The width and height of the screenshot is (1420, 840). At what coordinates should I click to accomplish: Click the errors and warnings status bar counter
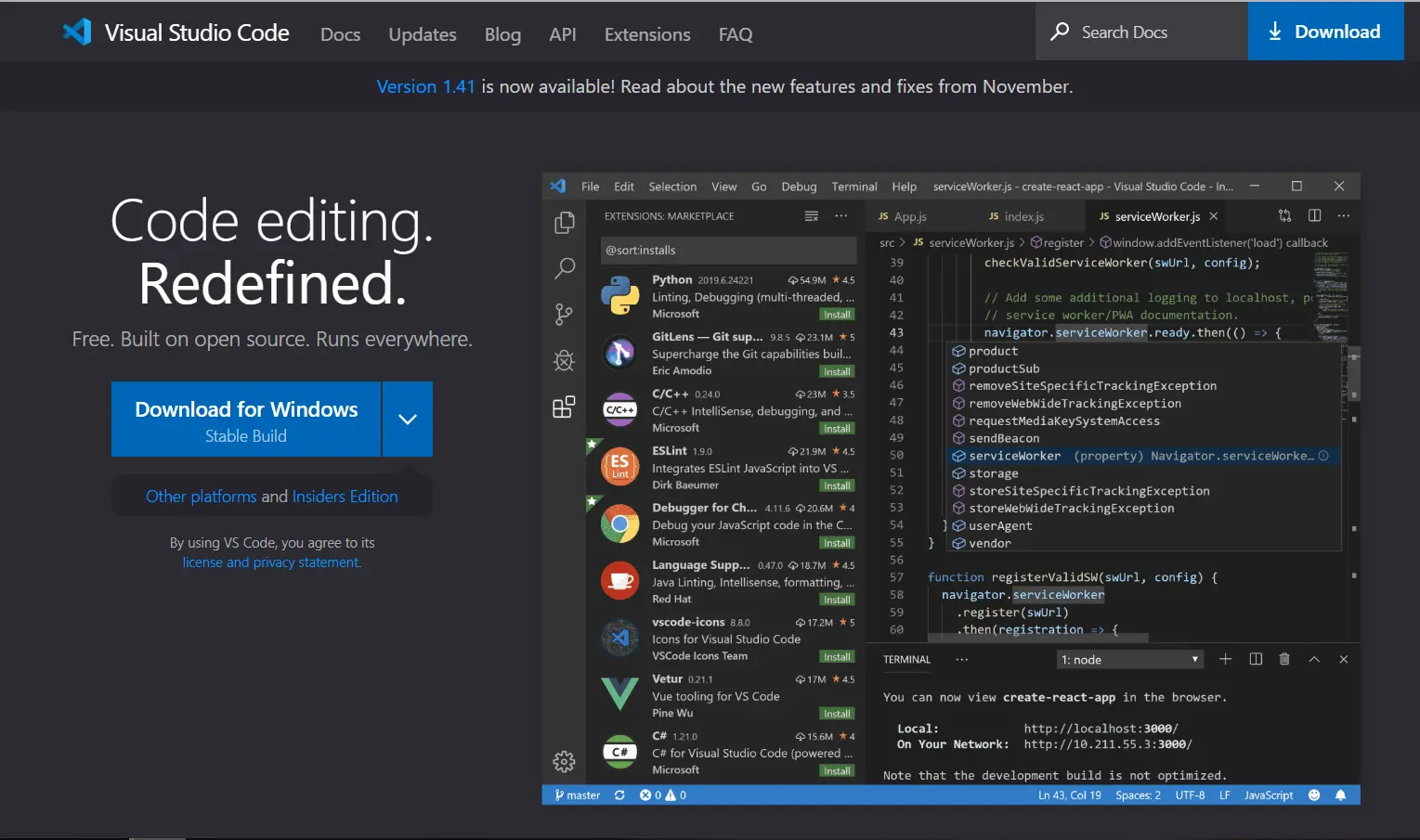click(x=663, y=795)
